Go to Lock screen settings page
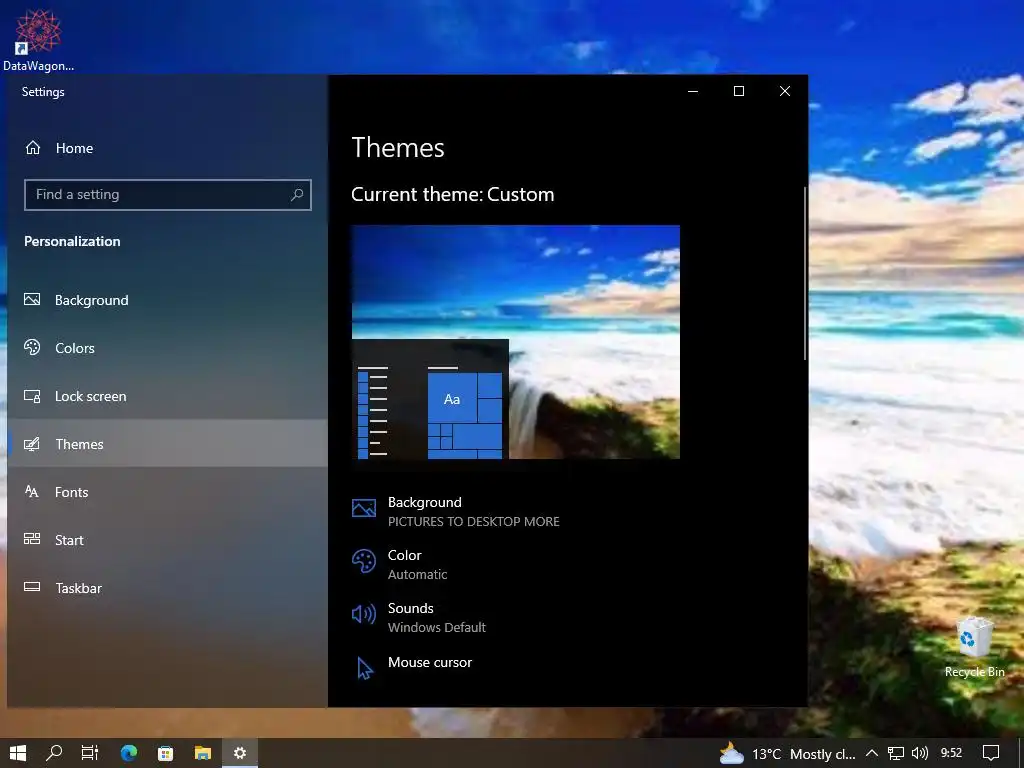Viewport: 1024px width, 768px height. 167,396
